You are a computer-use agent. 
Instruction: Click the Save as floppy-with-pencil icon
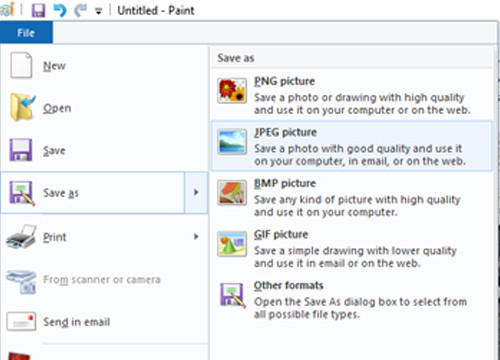[x=22, y=193]
